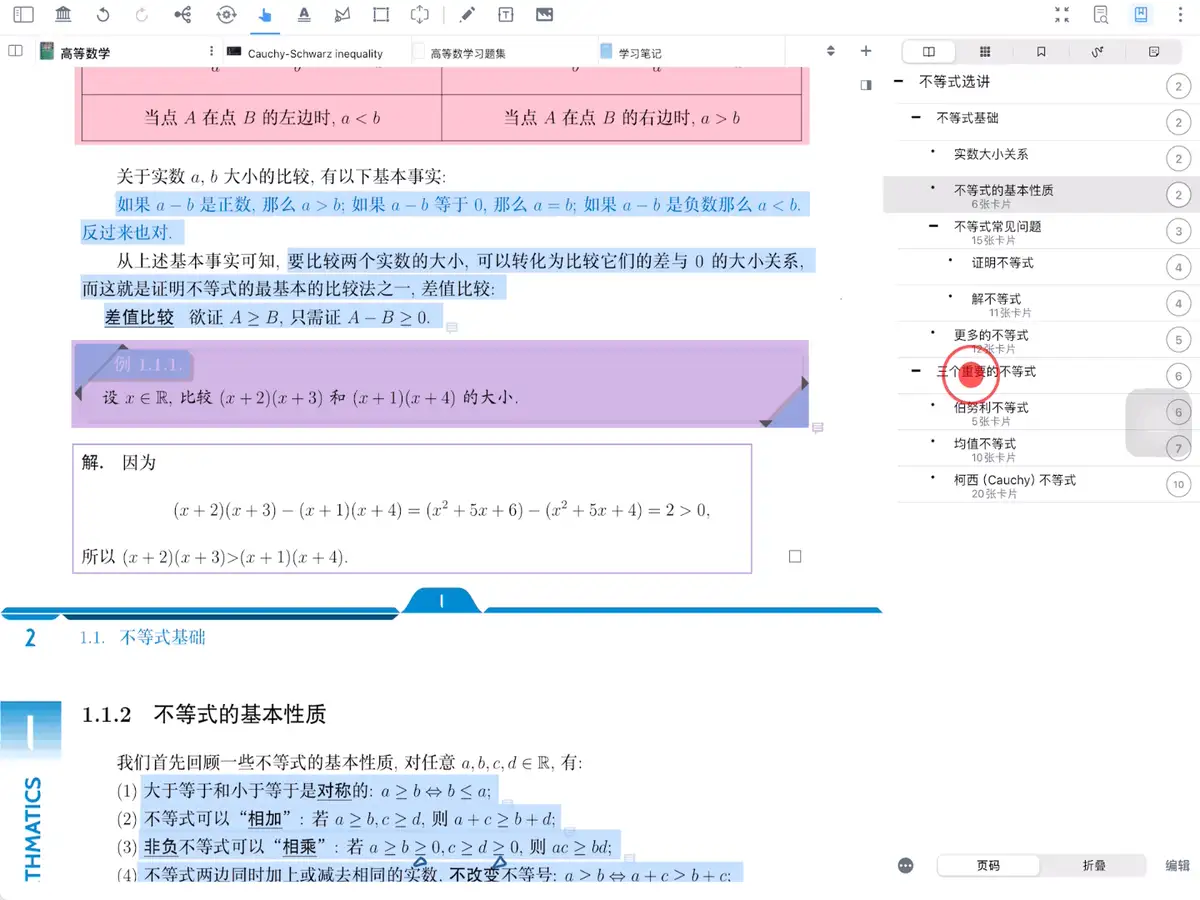Image resolution: width=1200 pixels, height=900 pixels.
Task: Switch to the bookmarks view tab
Action: click(x=1041, y=51)
